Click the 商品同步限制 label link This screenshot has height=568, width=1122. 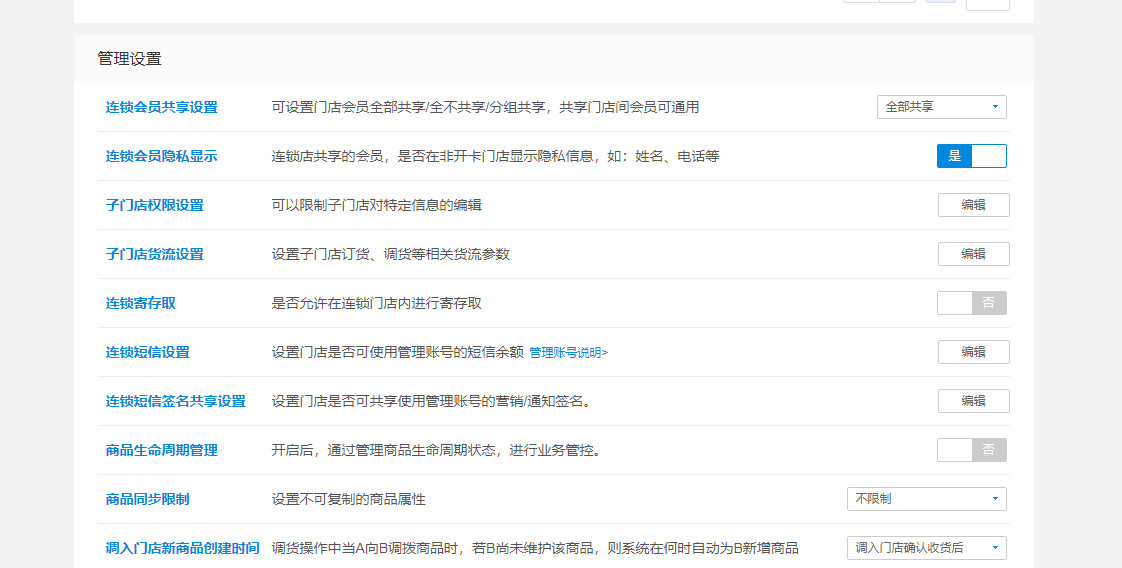pos(147,499)
